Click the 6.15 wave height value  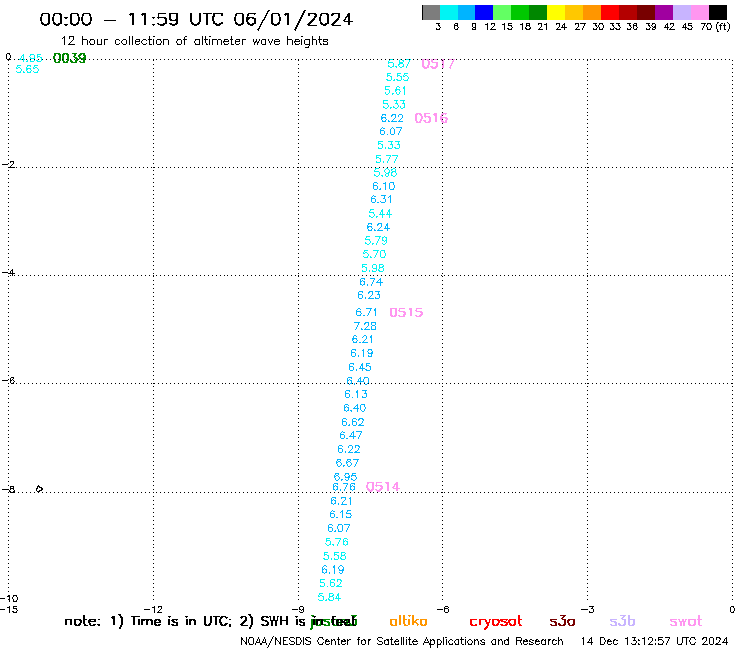[x=341, y=515]
